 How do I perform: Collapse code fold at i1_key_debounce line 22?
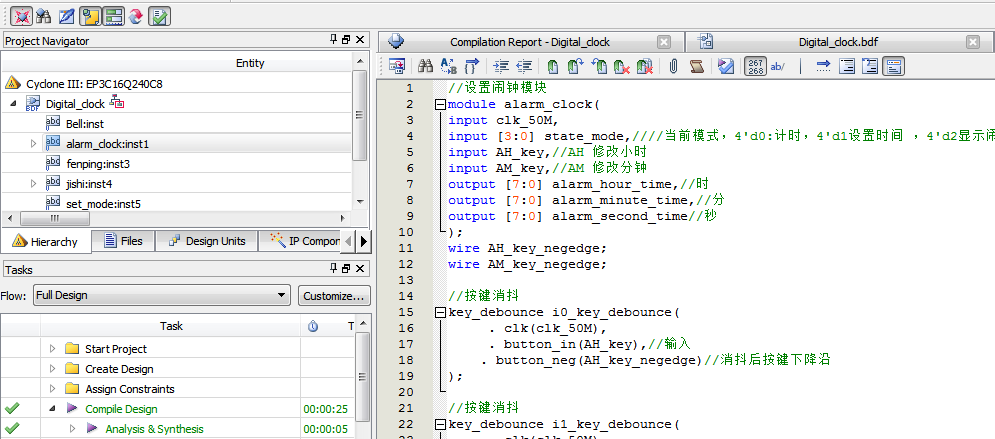439,424
